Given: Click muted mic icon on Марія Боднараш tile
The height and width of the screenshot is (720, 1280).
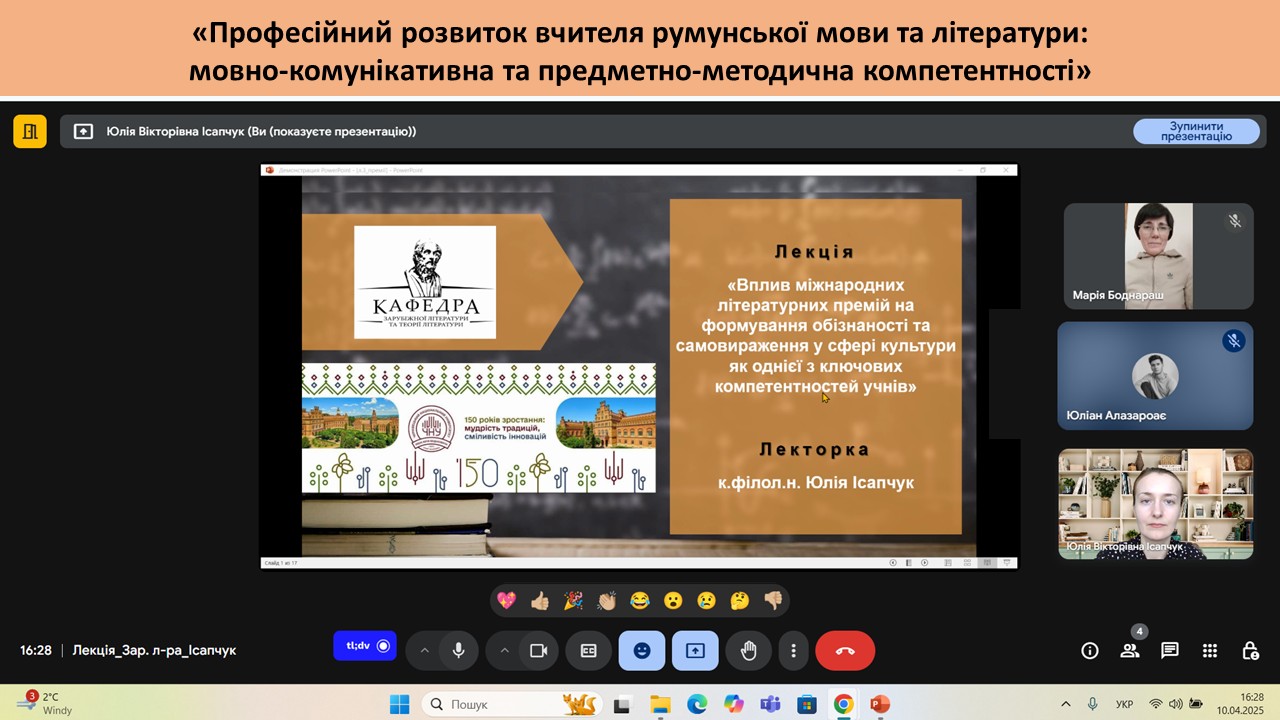Looking at the screenshot, I should click(1234, 221).
